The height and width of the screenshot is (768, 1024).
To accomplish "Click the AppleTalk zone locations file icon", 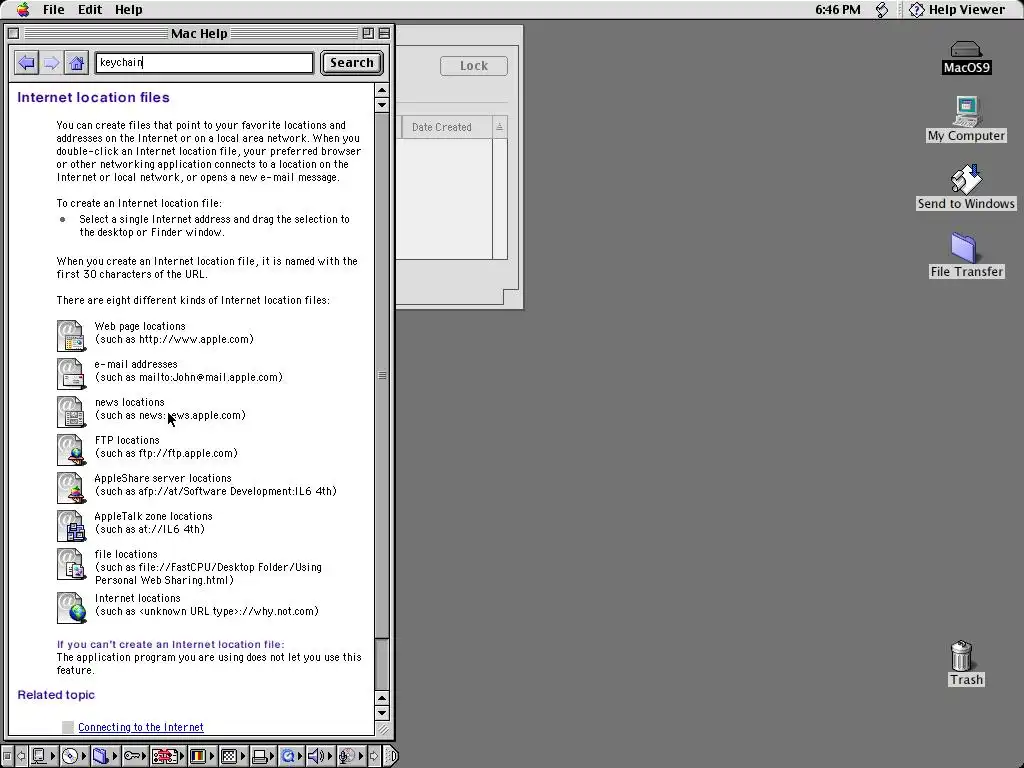I will point(71,524).
